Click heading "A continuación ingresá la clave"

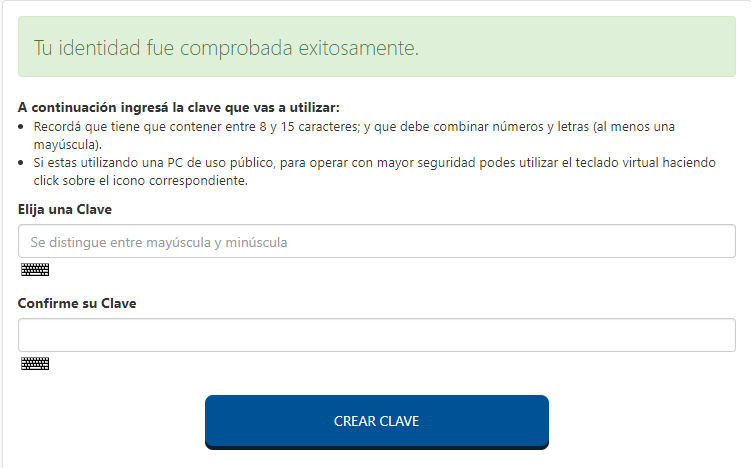point(179,108)
